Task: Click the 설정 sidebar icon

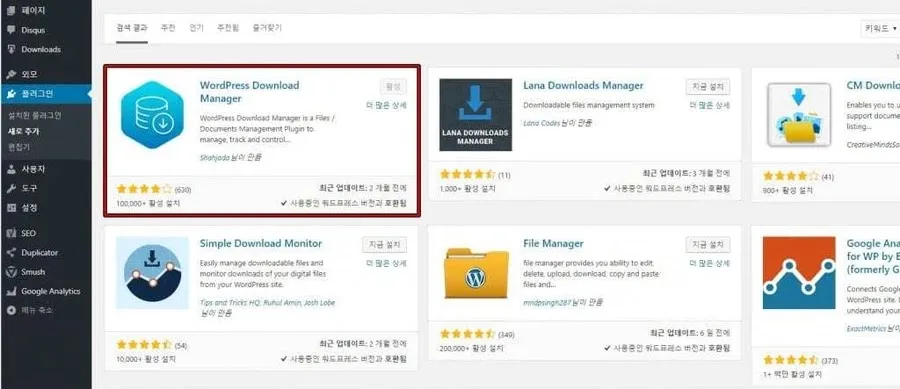Action: click(11, 208)
